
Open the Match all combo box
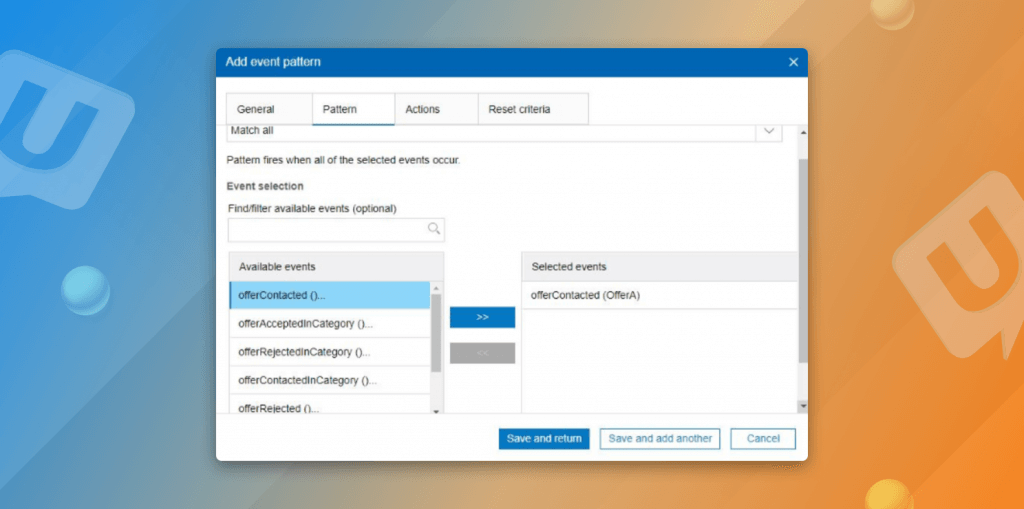click(x=490, y=131)
